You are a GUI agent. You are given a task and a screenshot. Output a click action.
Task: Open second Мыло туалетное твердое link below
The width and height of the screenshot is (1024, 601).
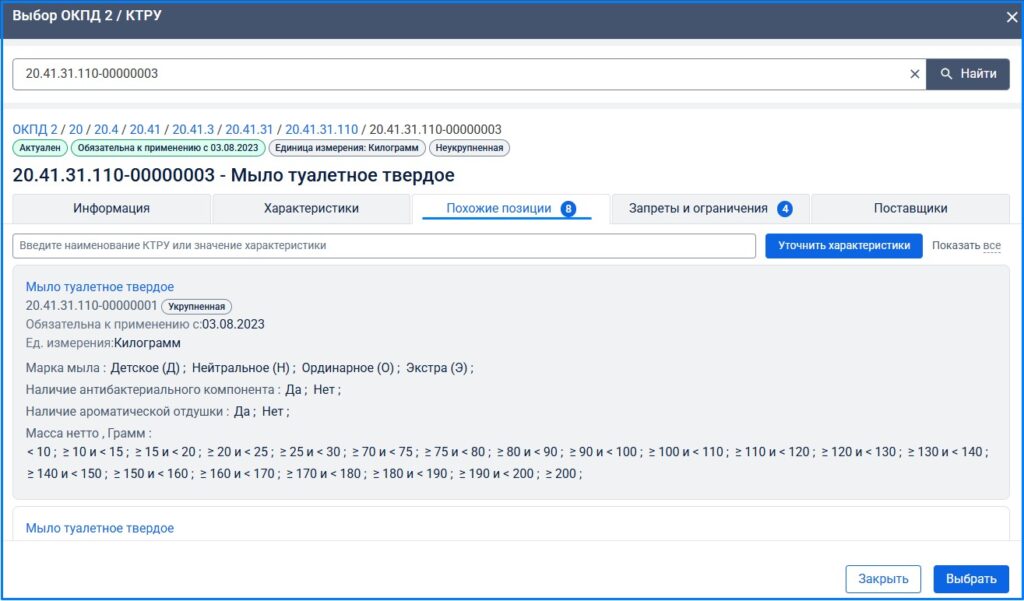click(x=100, y=528)
